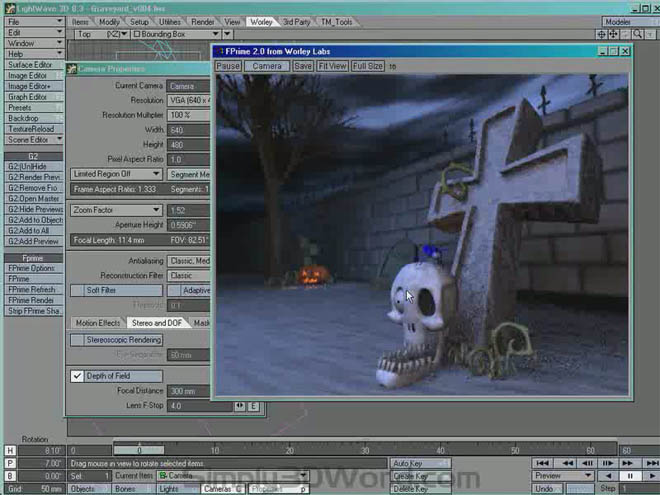
Task: Click the Lens F-Stop value field
Action: pos(200,406)
